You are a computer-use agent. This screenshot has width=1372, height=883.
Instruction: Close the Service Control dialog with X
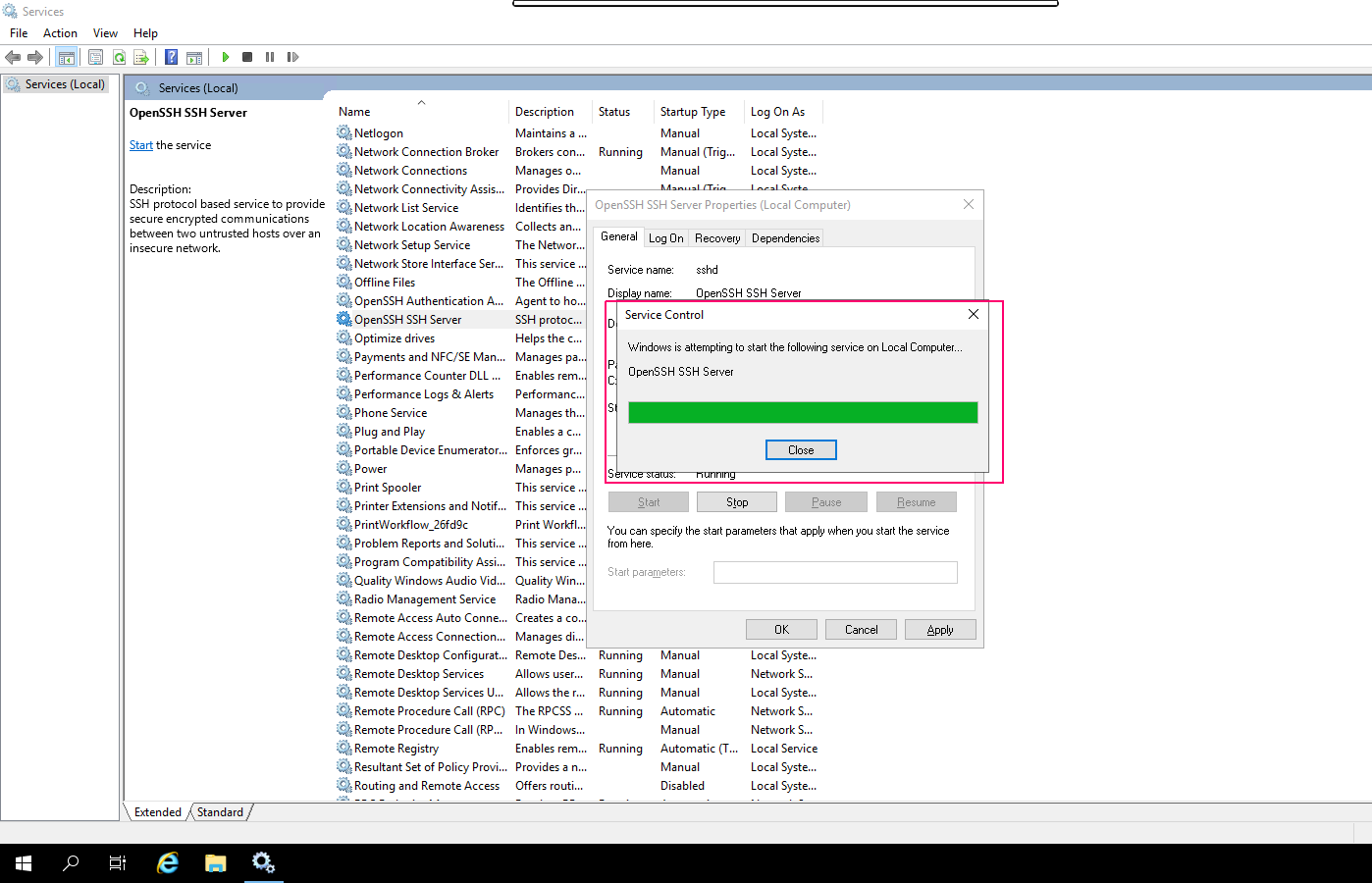pos(973,314)
